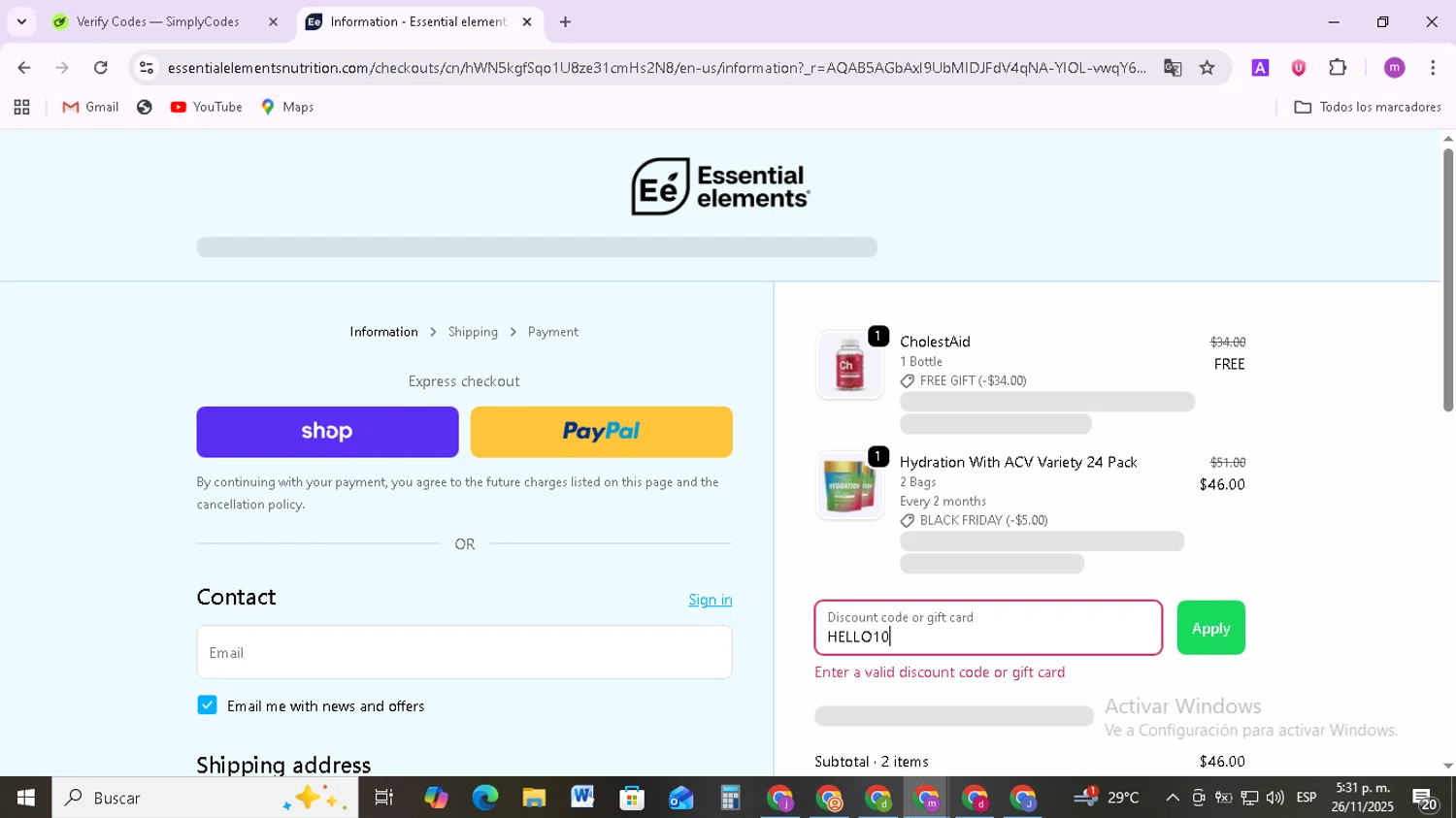
Task: Open the purple A extension
Action: [1260, 68]
